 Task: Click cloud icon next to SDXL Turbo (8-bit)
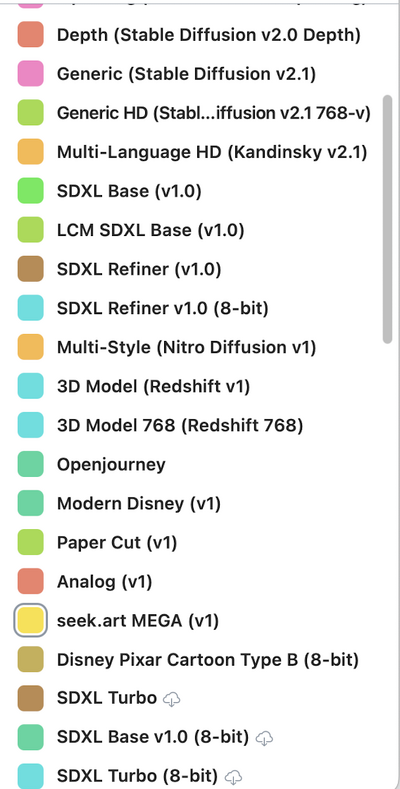click(233, 776)
